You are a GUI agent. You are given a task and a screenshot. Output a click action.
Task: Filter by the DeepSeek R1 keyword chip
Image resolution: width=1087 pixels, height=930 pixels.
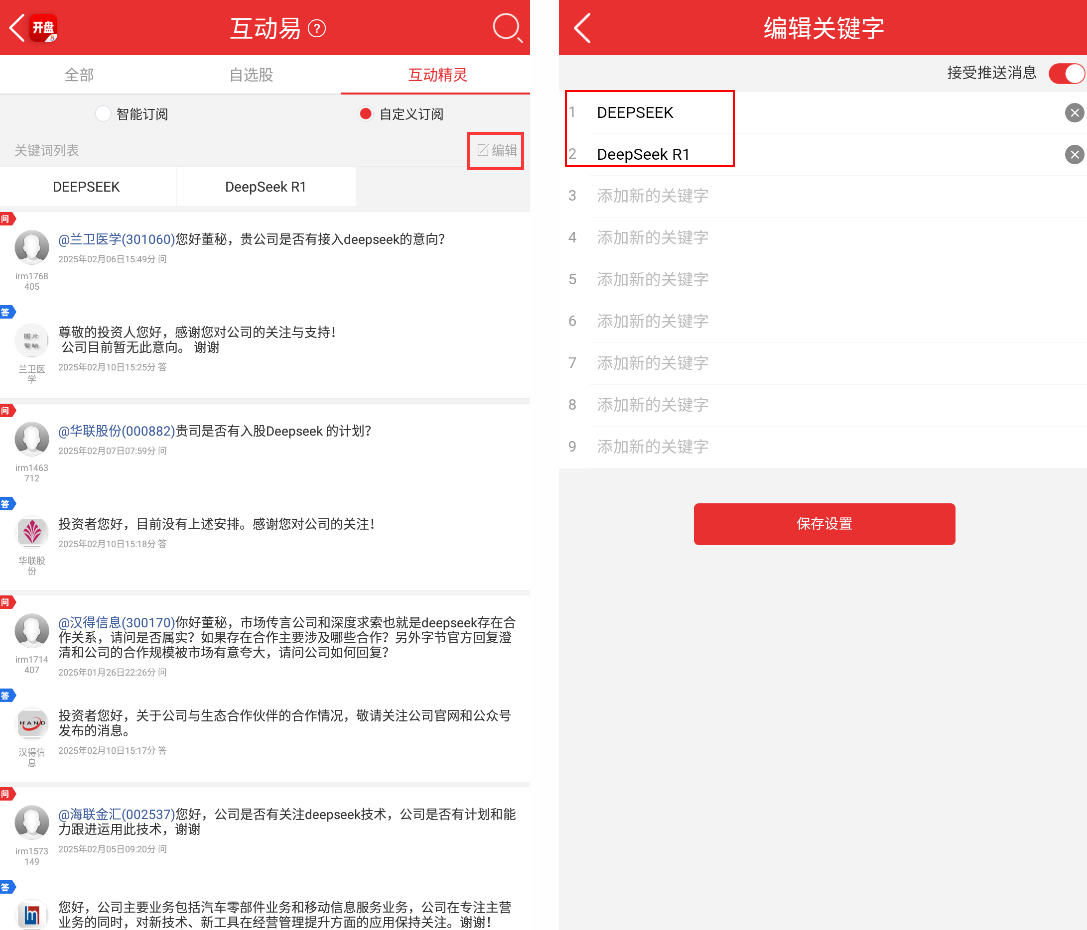pos(266,187)
